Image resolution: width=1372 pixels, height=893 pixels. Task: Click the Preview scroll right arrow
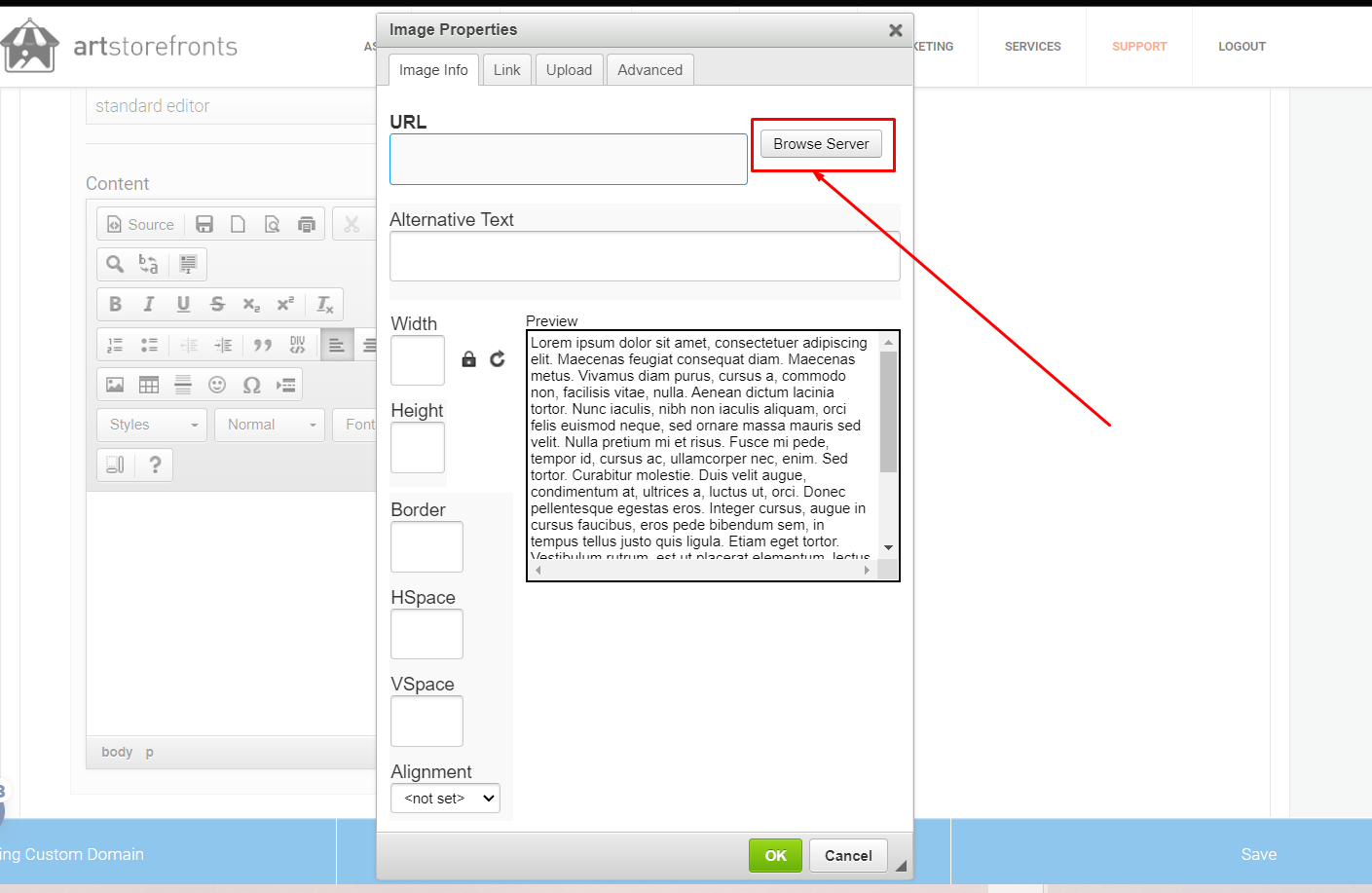click(867, 571)
